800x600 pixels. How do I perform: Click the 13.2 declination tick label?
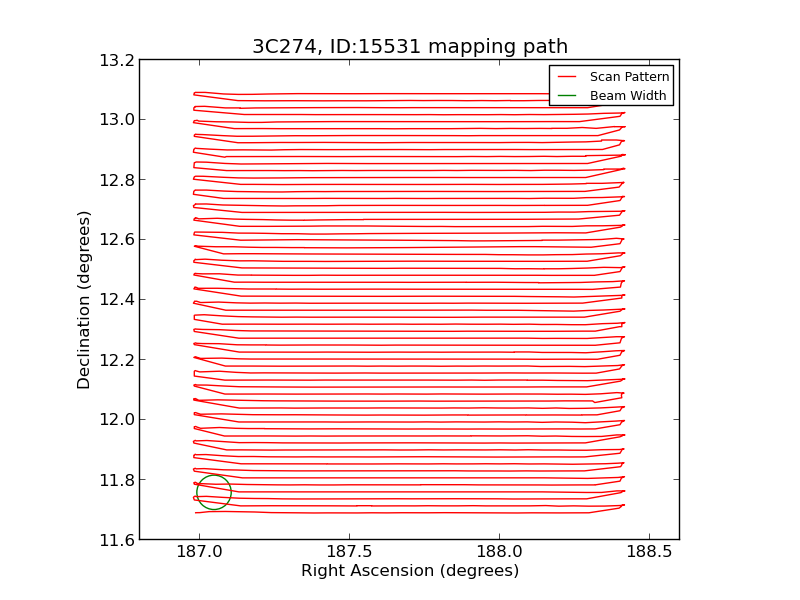pos(117,60)
